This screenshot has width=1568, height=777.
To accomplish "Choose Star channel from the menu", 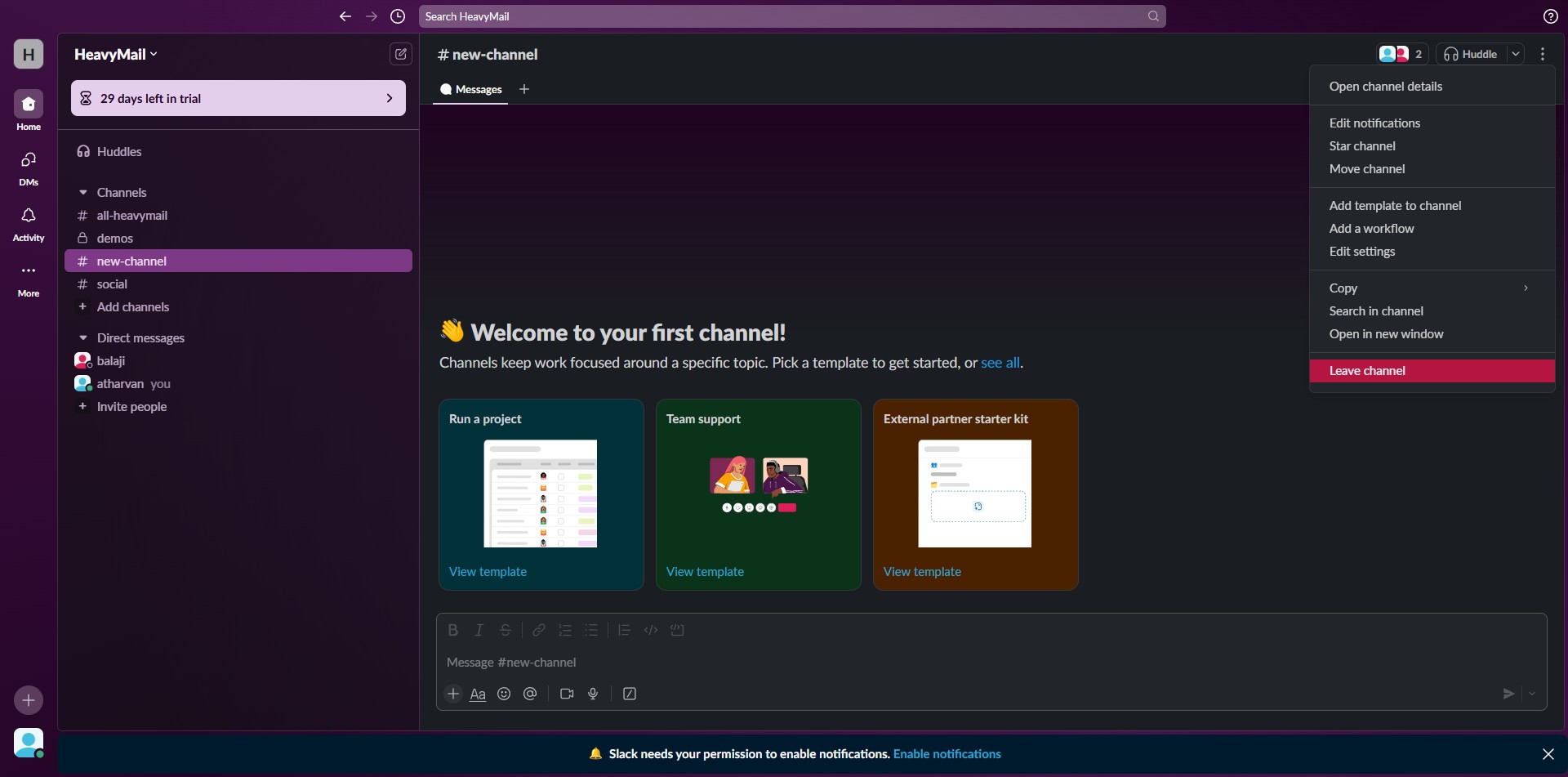I will tap(1432, 146).
